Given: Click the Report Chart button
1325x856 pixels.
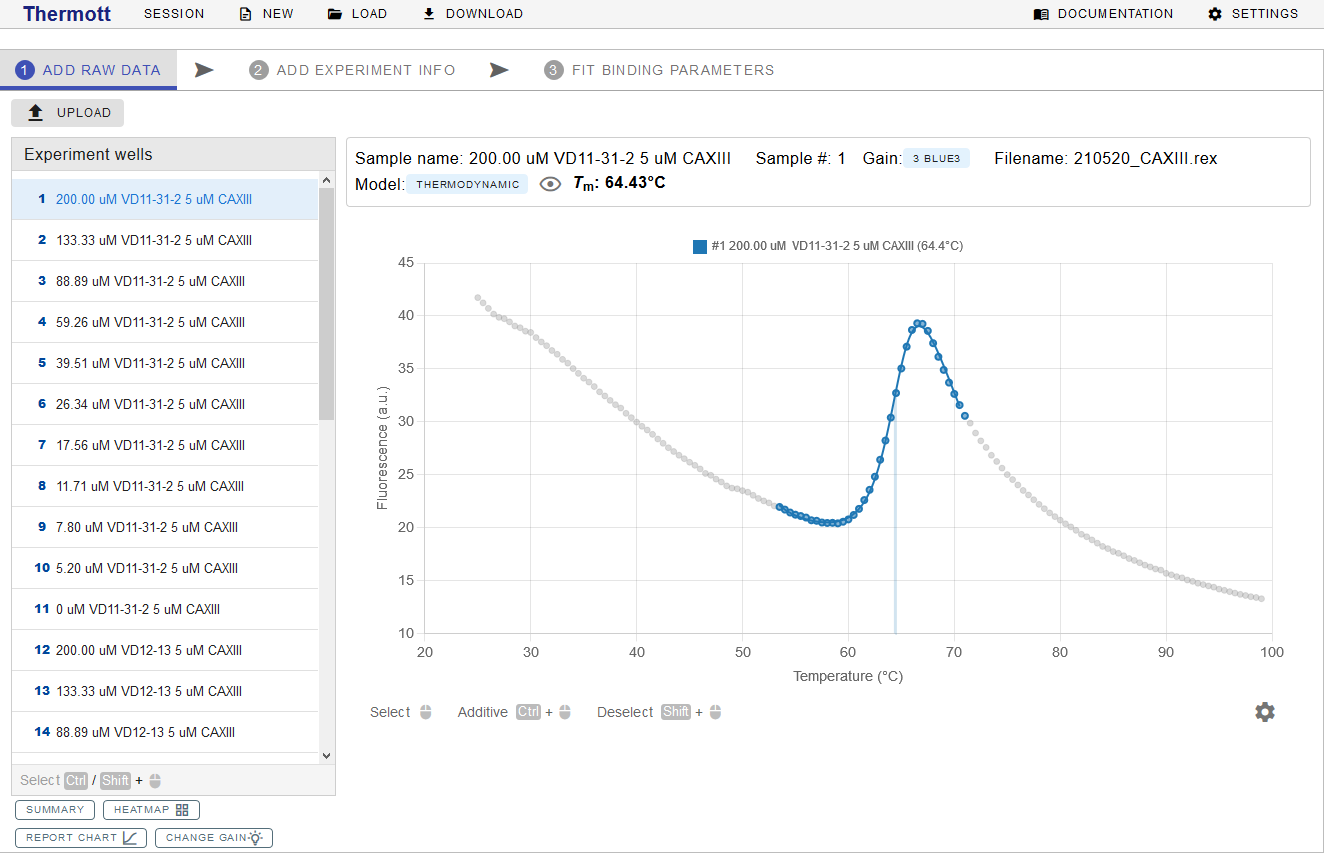Looking at the screenshot, I should [81, 838].
